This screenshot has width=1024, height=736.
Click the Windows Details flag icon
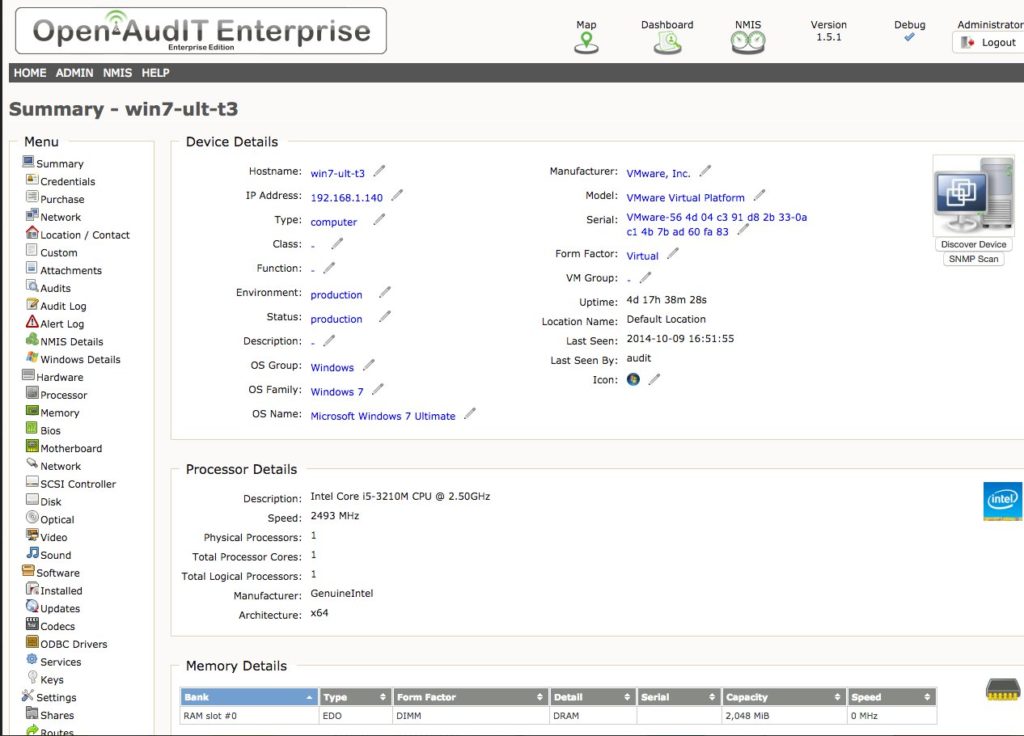click(x=32, y=357)
